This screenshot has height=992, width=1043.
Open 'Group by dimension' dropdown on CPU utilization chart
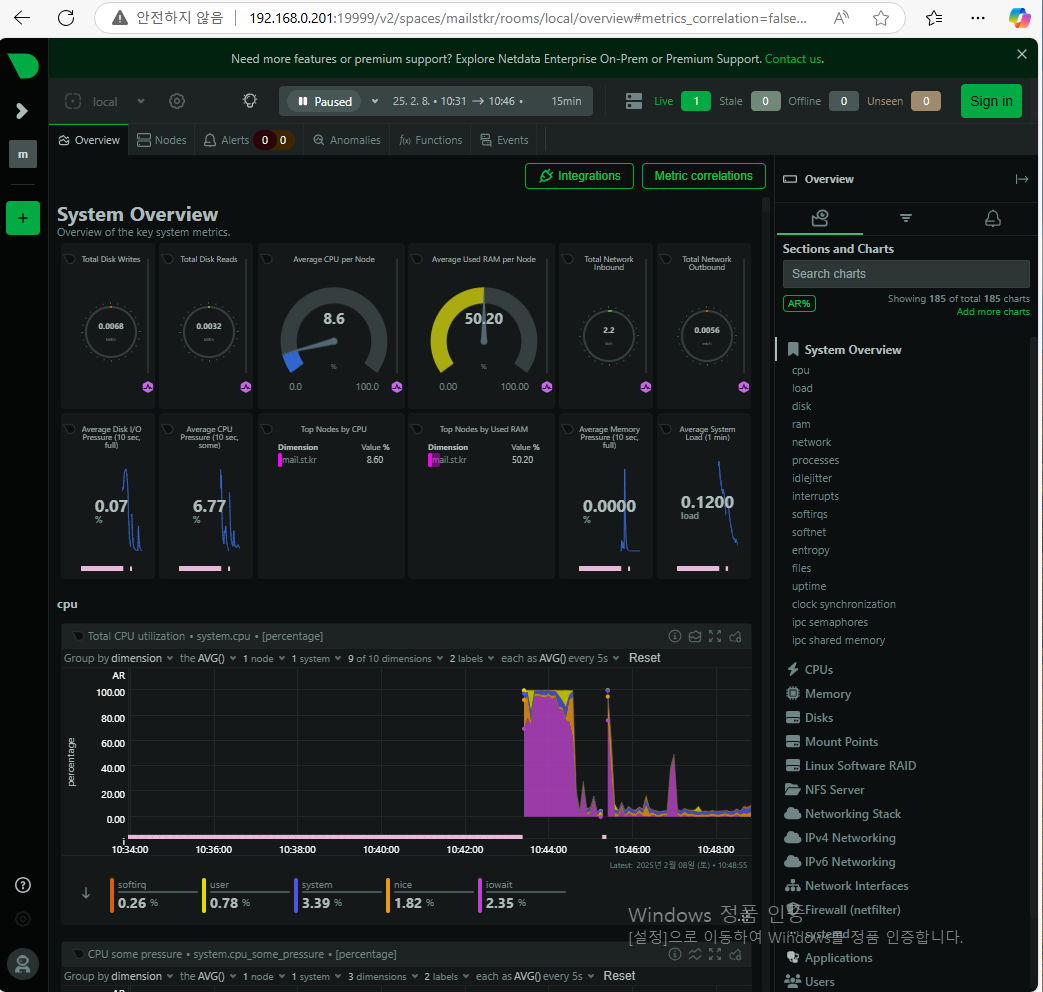coord(118,658)
